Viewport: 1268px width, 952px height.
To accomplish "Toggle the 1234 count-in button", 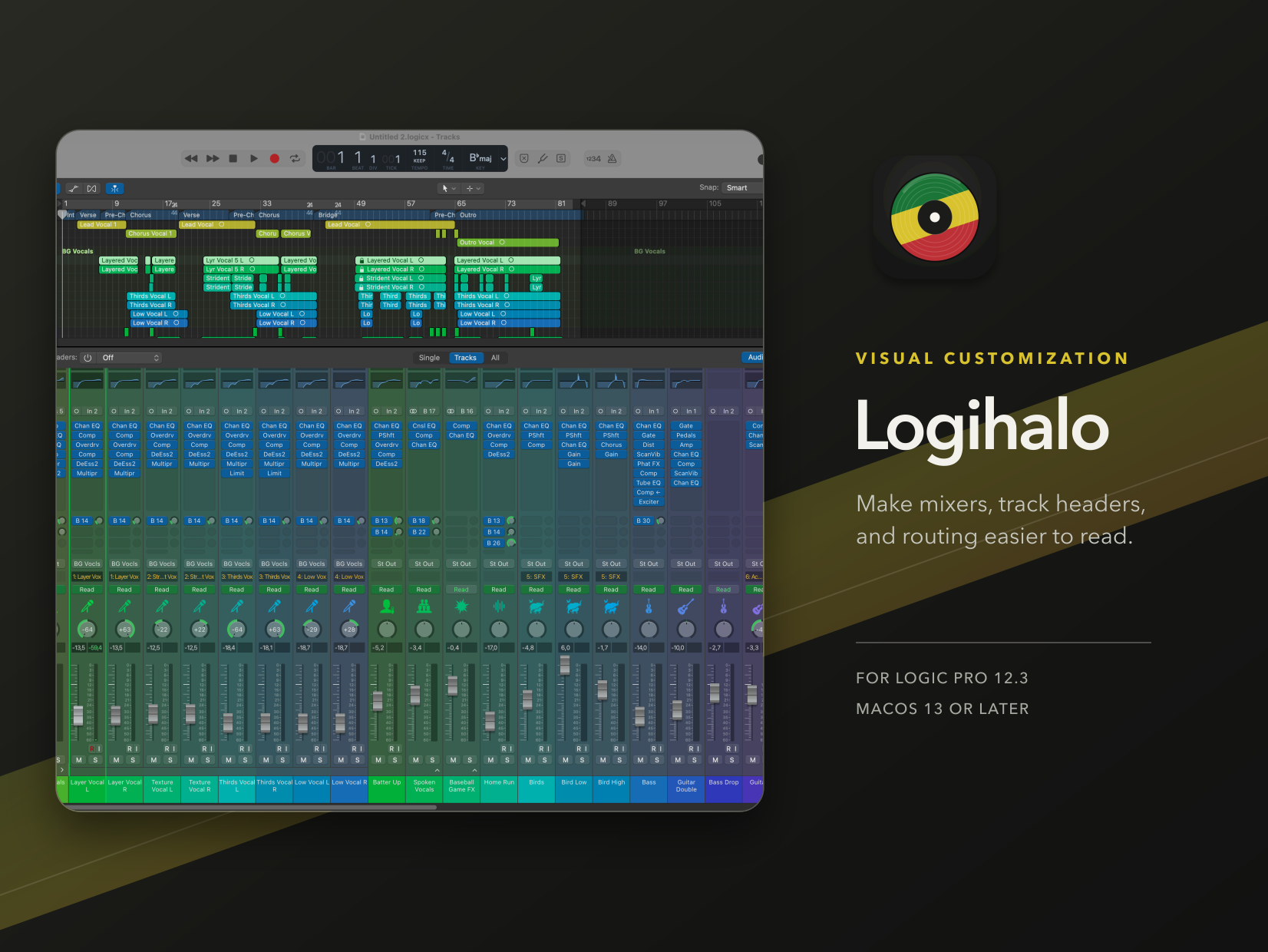I will tap(593, 159).
